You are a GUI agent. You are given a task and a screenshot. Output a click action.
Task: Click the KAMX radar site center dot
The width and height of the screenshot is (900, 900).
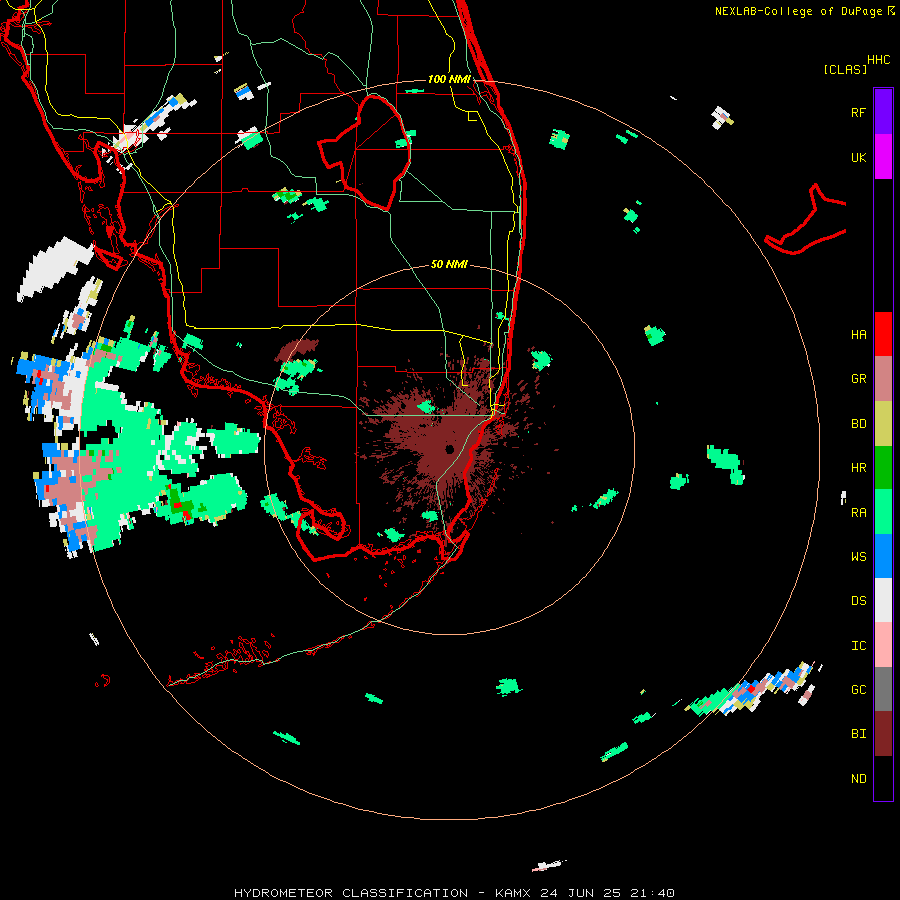[449, 449]
